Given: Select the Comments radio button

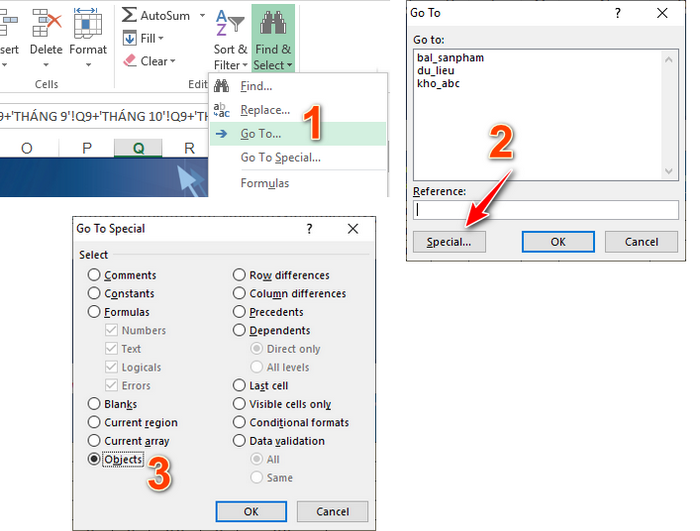Looking at the screenshot, I should click(94, 275).
